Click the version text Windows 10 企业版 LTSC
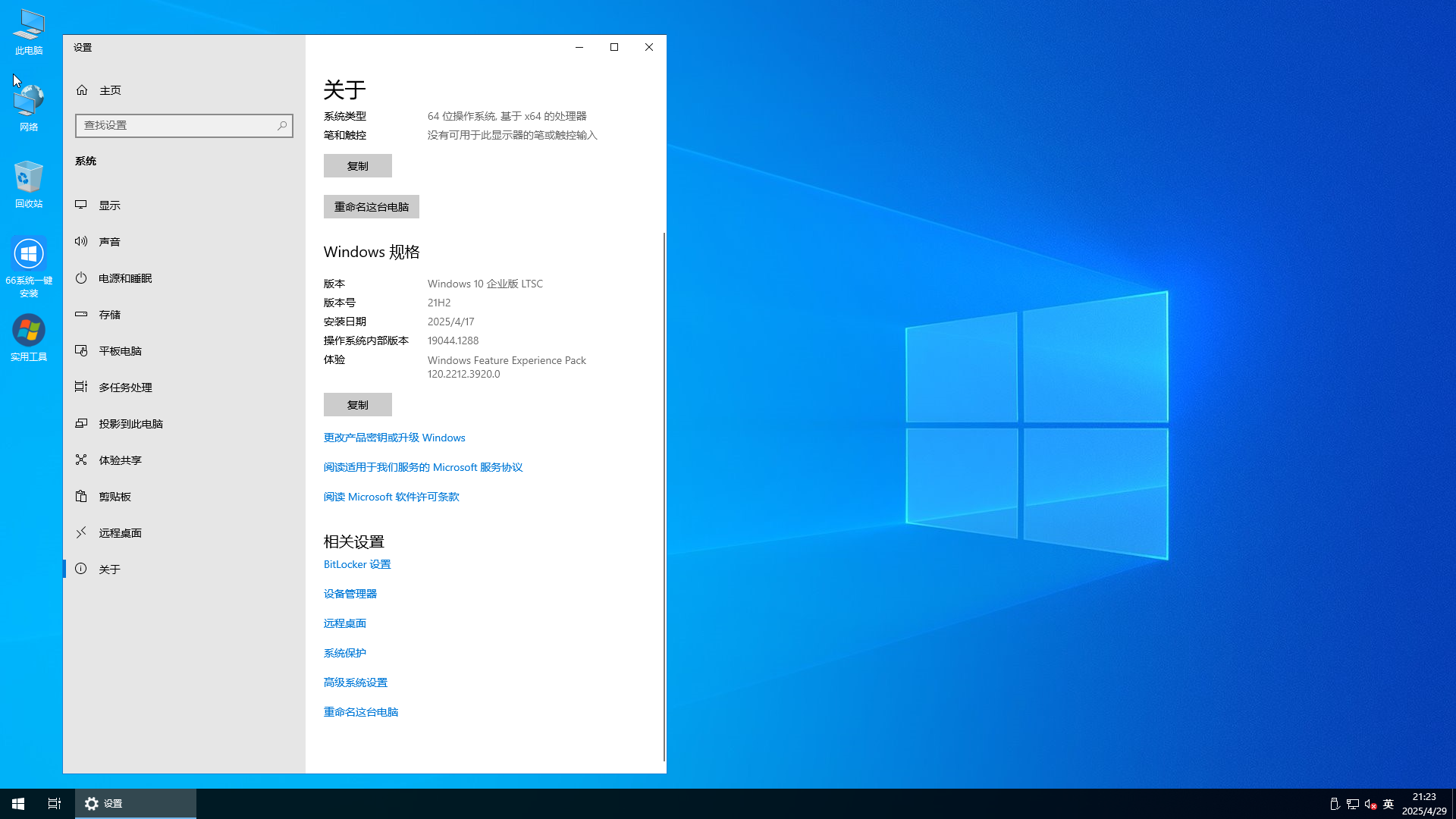The height and width of the screenshot is (819, 1456). [x=485, y=284]
